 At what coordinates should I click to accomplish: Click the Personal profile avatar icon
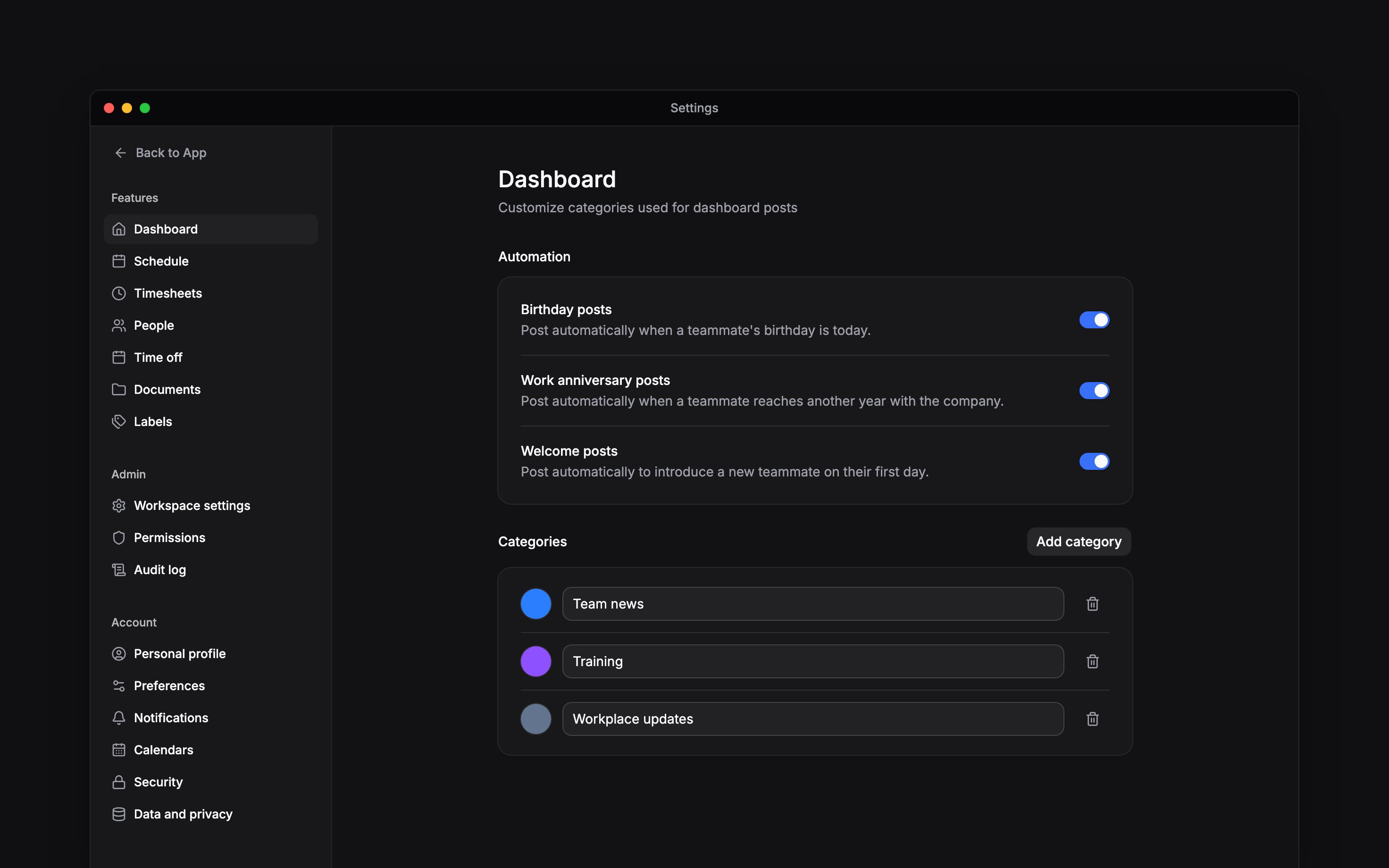tap(119, 654)
